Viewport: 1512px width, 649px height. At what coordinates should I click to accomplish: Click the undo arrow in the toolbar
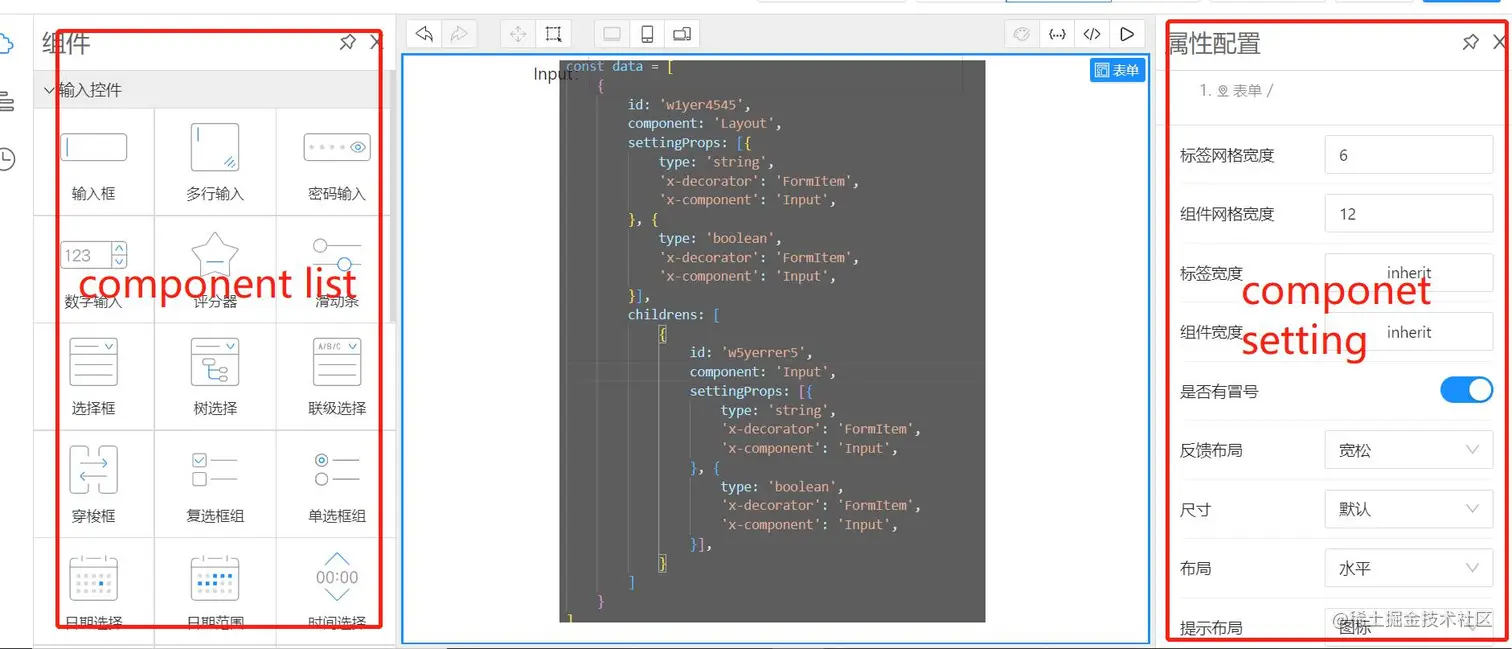[424, 34]
